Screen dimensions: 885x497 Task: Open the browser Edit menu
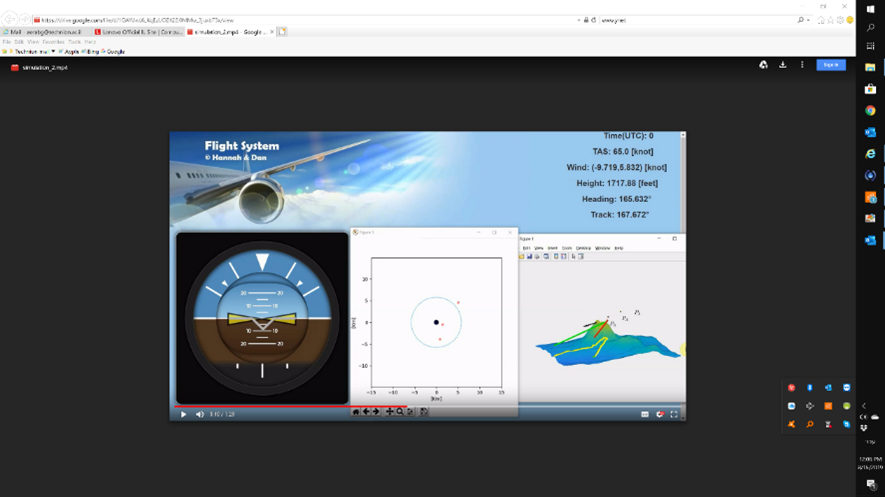(x=19, y=42)
